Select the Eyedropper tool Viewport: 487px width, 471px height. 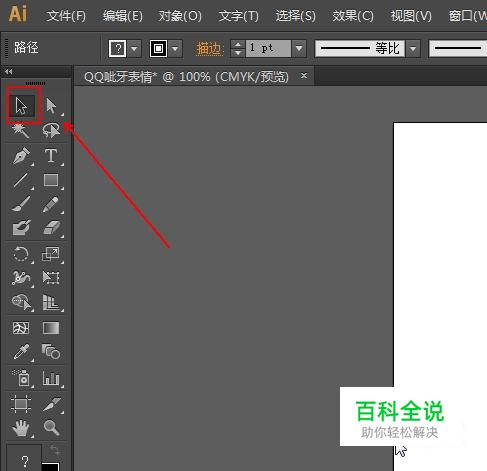pos(21,352)
